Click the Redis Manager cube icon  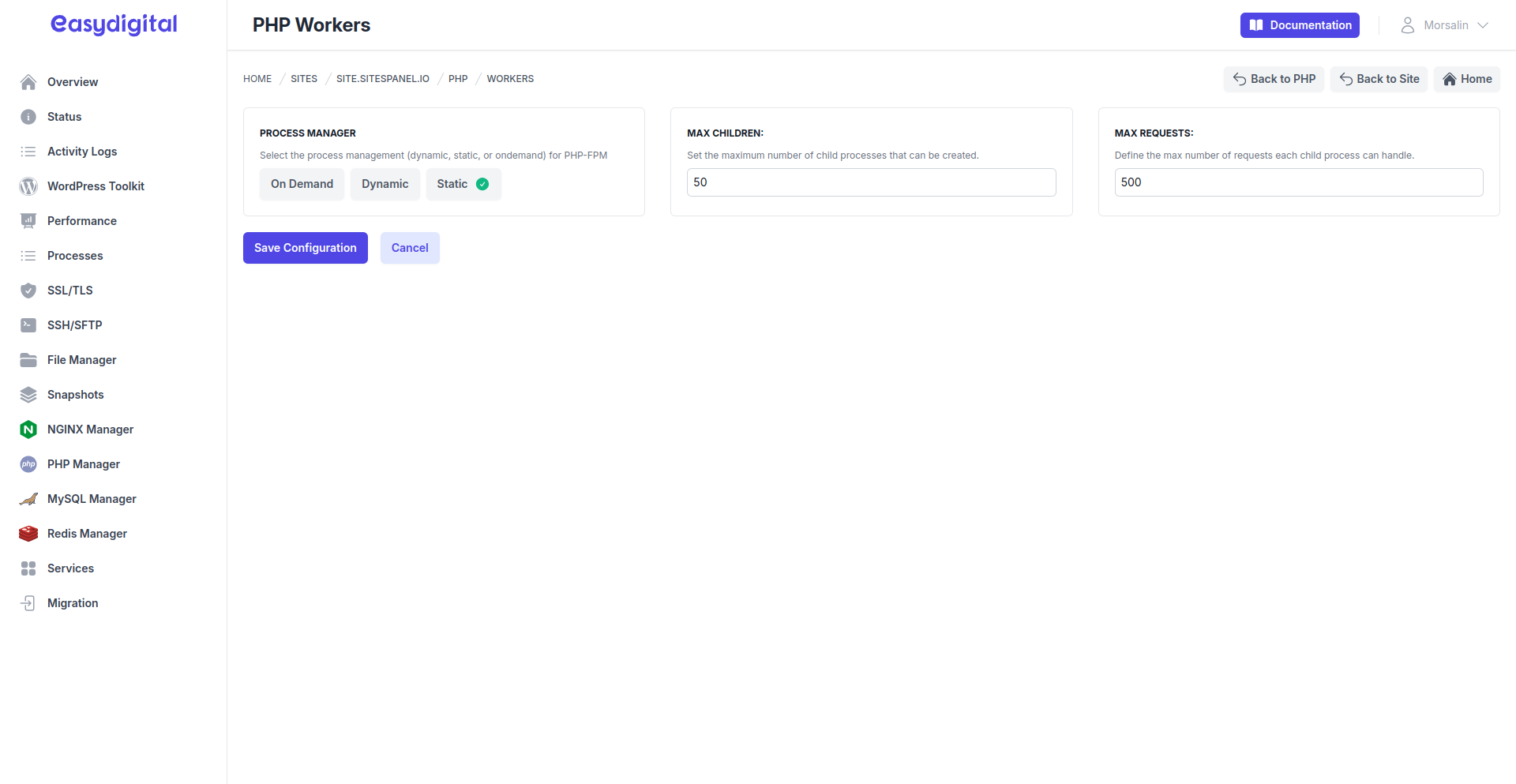pos(28,534)
